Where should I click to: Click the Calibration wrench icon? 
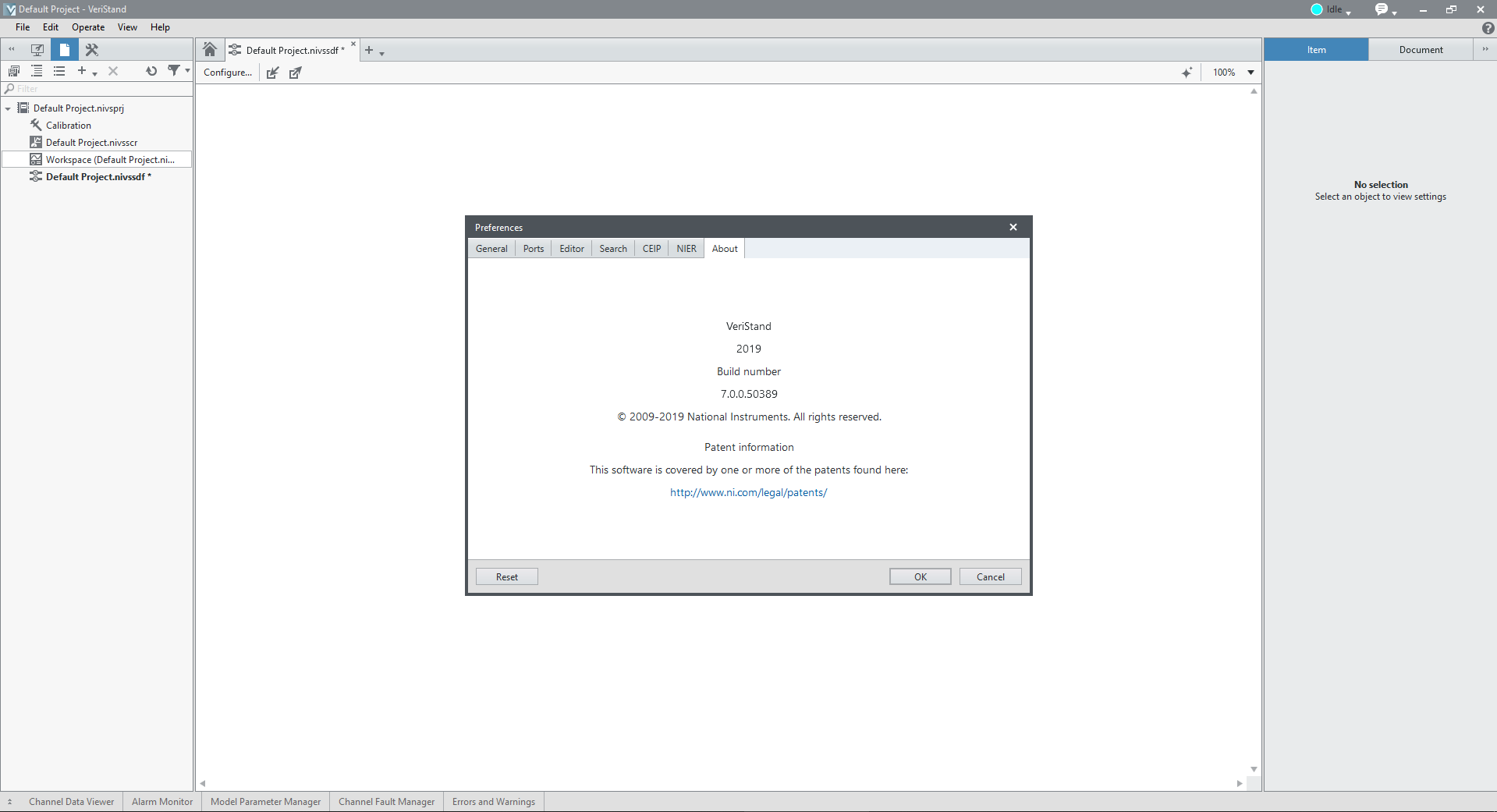[36, 125]
